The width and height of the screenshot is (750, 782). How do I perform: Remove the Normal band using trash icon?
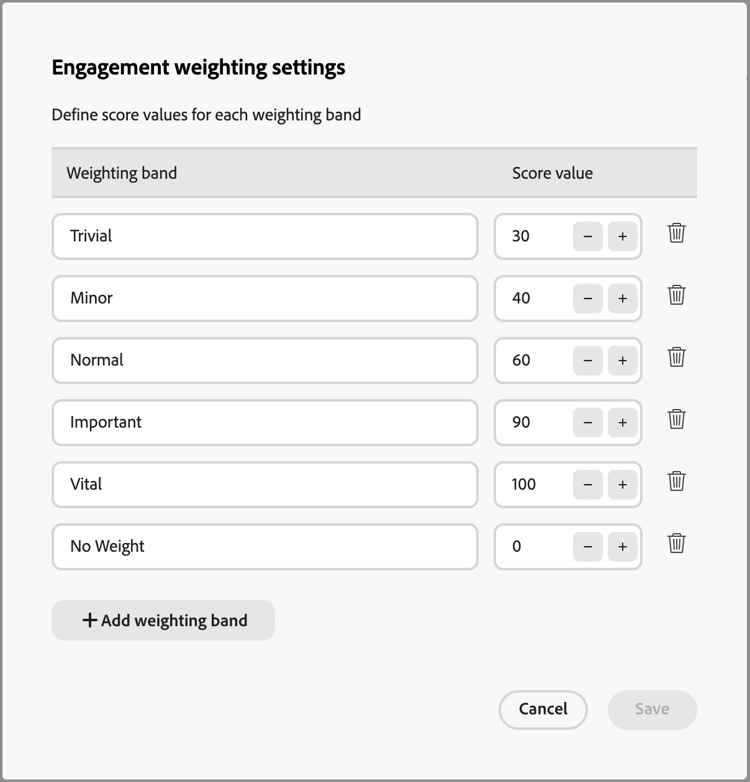point(677,358)
